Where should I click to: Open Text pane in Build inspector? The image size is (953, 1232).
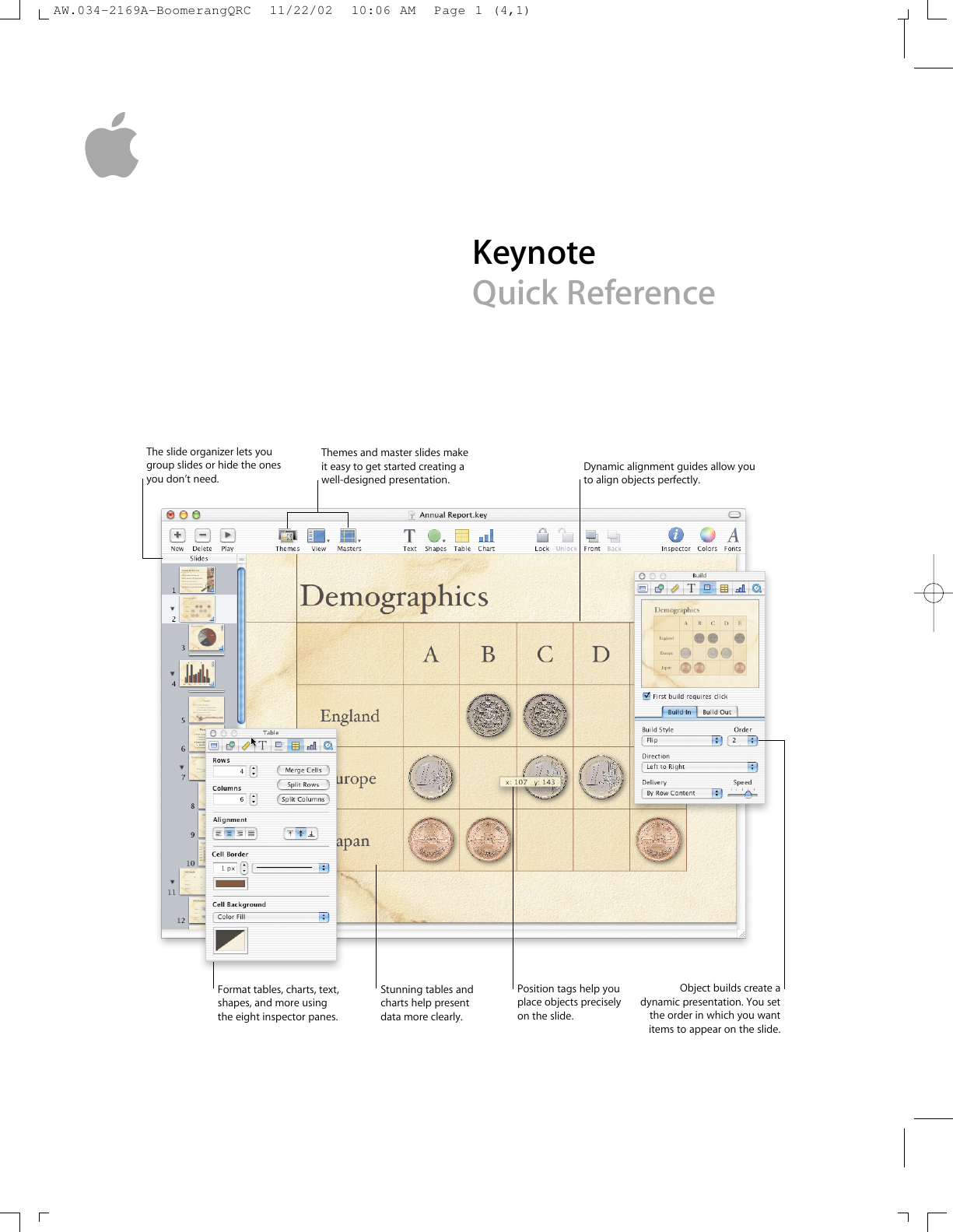pos(692,588)
